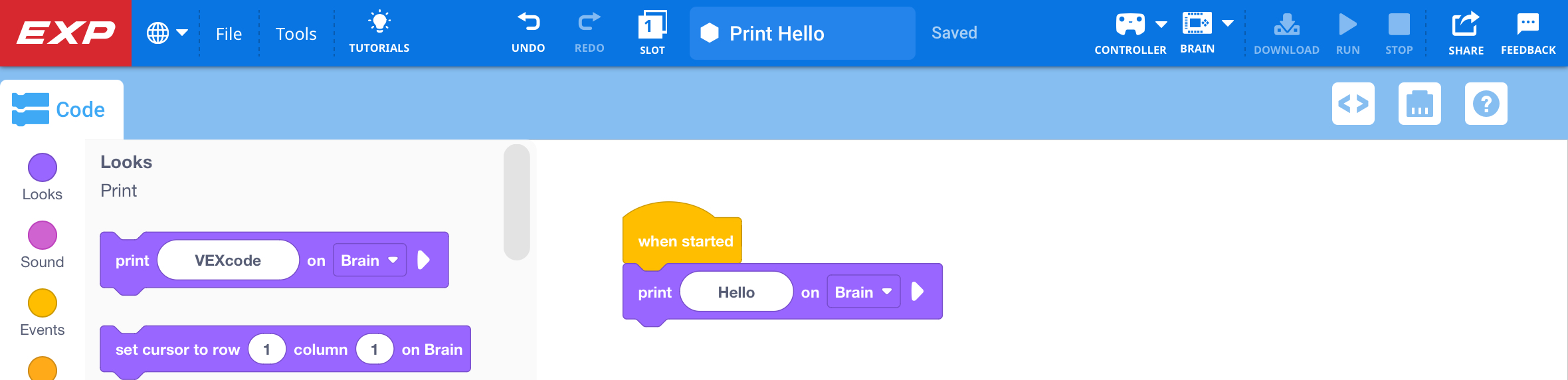Open the Help question mark icon
This screenshot has height=380, width=1568.
[1486, 104]
